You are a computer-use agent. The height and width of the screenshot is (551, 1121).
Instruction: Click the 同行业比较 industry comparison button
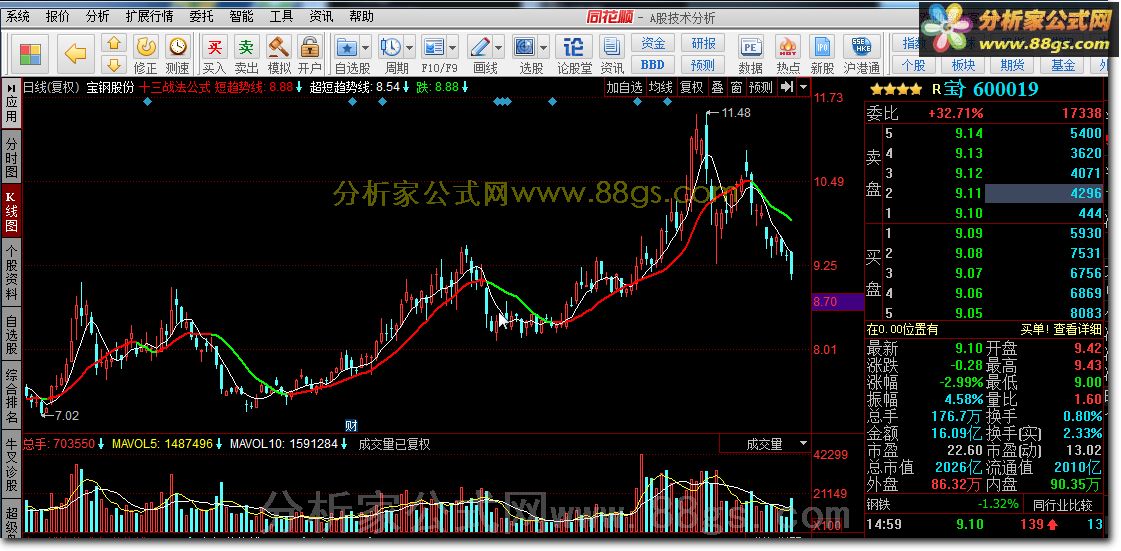(x=1063, y=505)
